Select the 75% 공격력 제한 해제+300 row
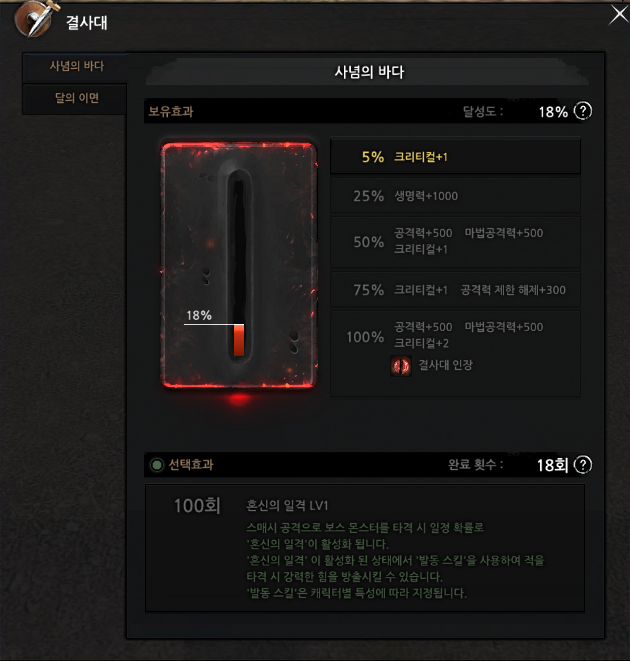Image resolution: width=630 pixels, height=661 pixels. point(455,290)
